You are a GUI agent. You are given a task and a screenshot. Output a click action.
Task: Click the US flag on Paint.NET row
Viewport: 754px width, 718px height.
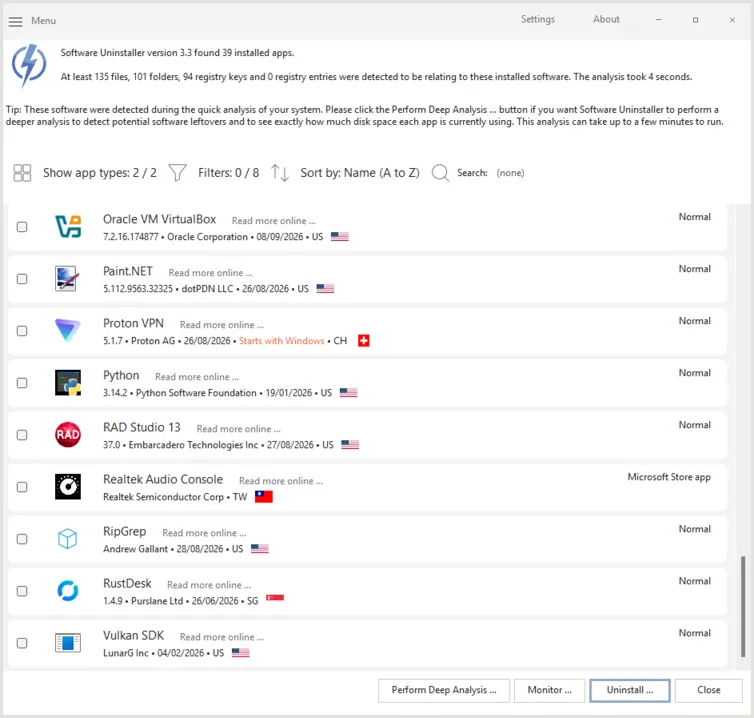(x=325, y=289)
